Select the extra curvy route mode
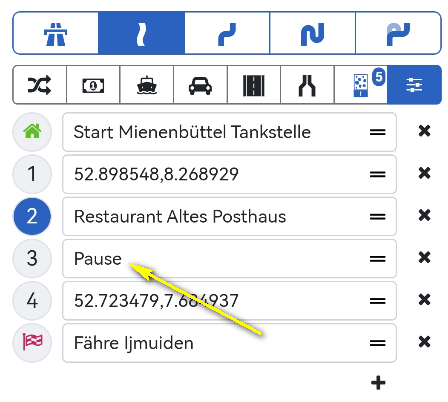This screenshot has height=402, width=448. pos(398,33)
